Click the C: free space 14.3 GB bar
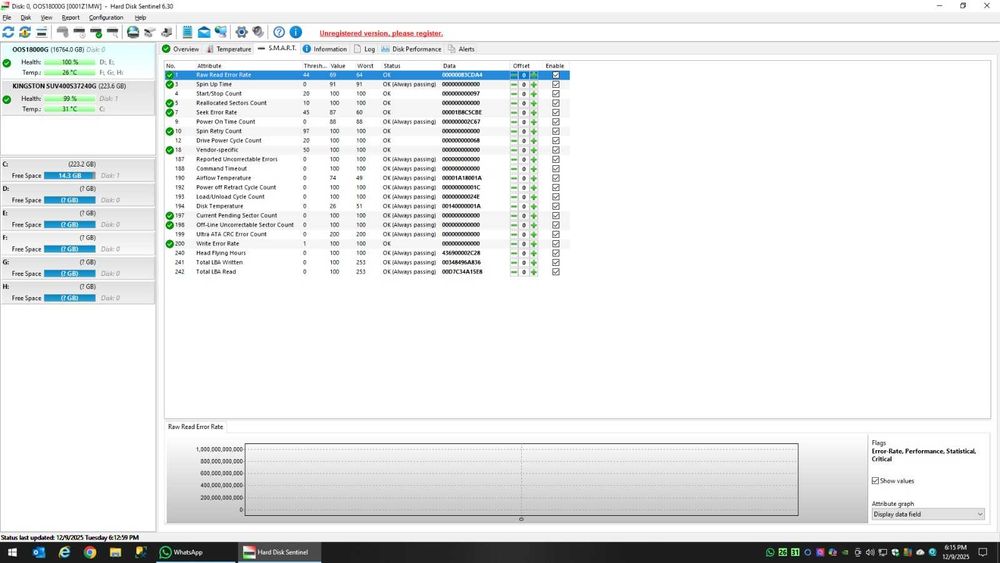This screenshot has height=563, width=1000. pos(70,175)
